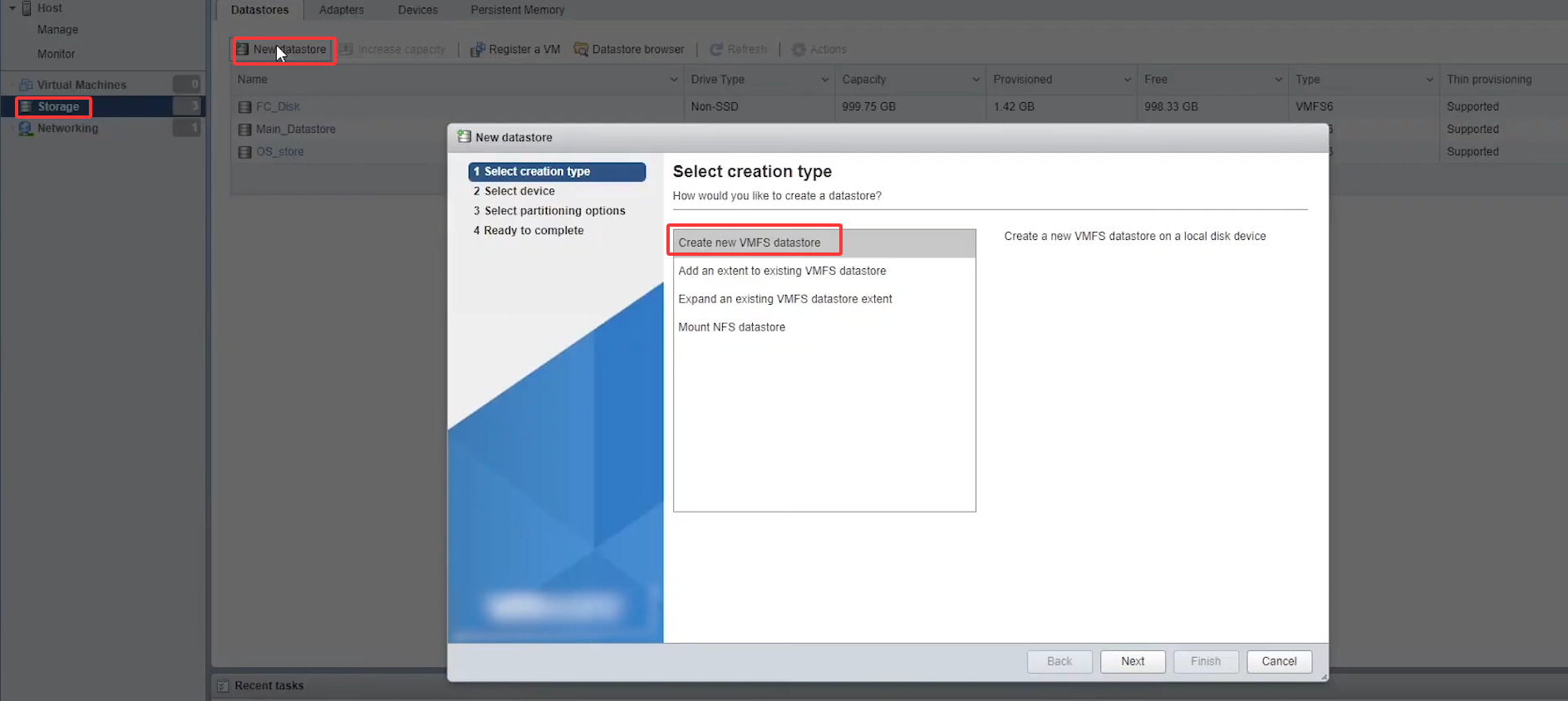Switch to the Adapters tab

pyautogui.click(x=342, y=10)
